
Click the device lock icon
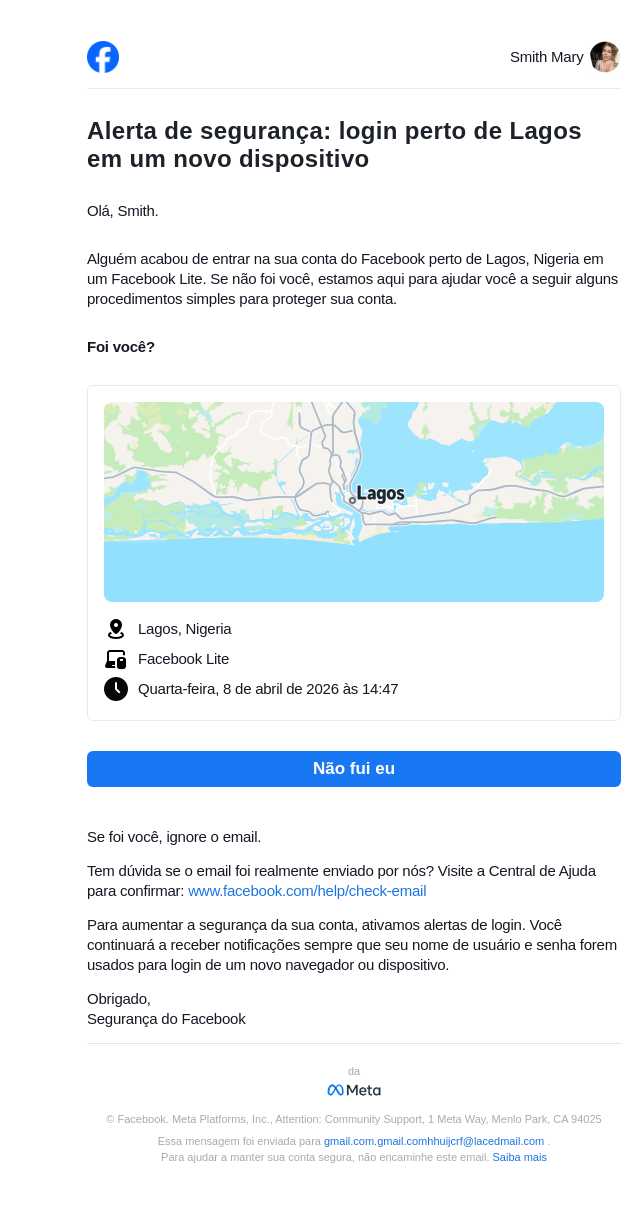tap(116, 659)
